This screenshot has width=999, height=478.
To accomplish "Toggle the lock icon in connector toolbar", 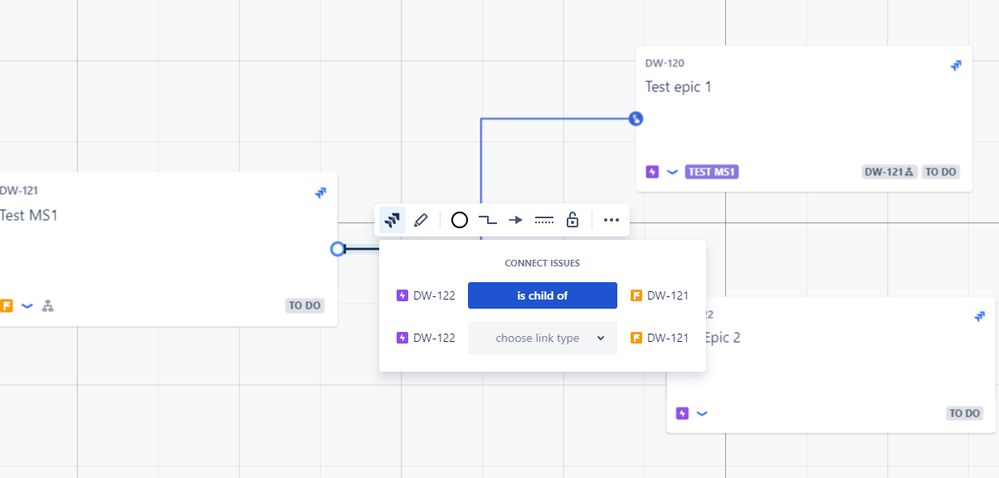I will [572, 221].
